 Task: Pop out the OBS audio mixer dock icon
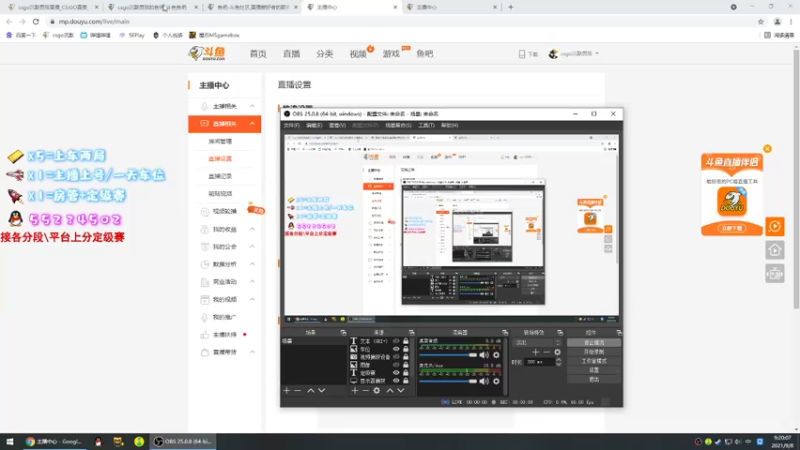coord(505,333)
